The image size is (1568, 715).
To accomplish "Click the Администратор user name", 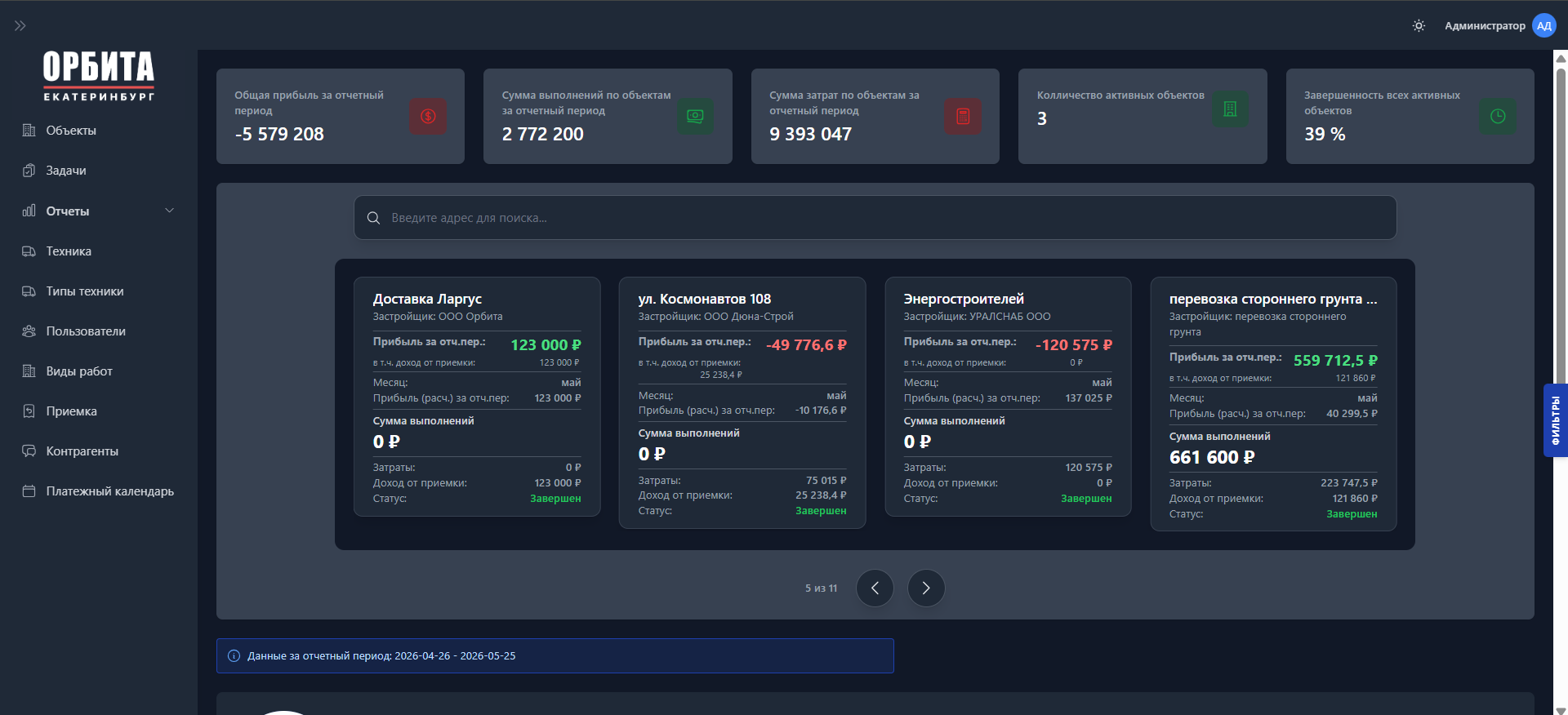I will 1485,26.
